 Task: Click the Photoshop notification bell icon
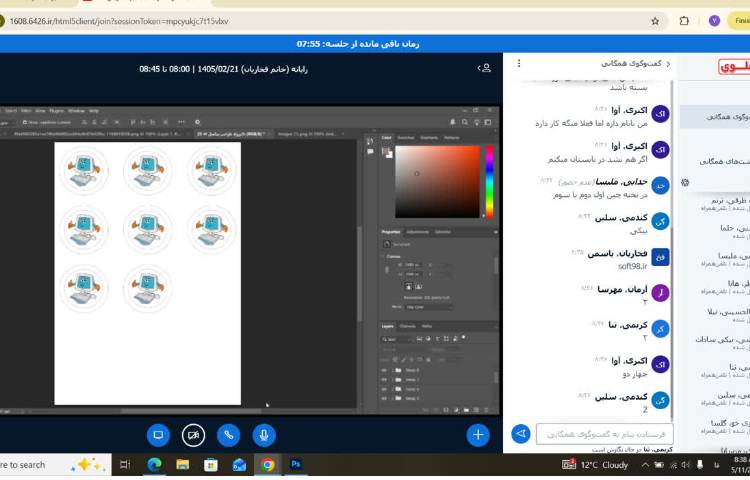coord(452,122)
